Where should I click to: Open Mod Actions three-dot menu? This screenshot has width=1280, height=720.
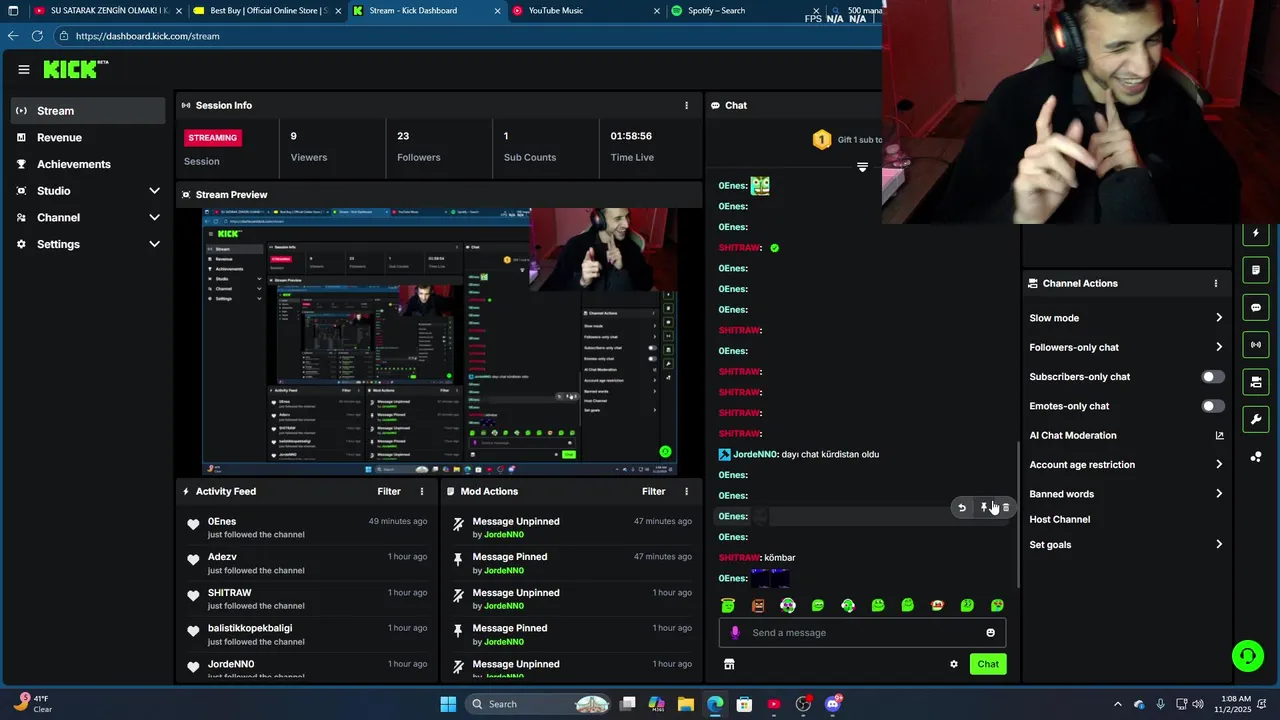click(x=686, y=491)
